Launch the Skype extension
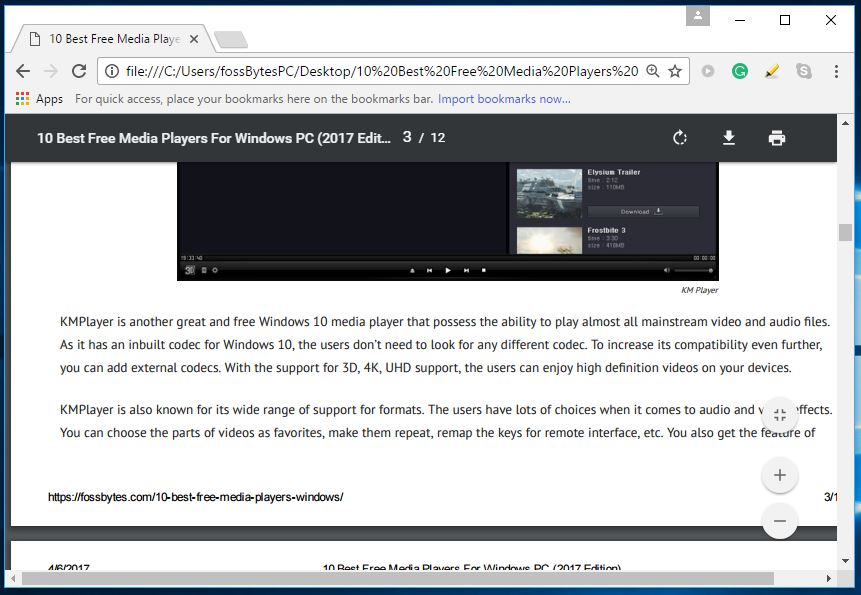This screenshot has width=861, height=595. tap(801, 71)
